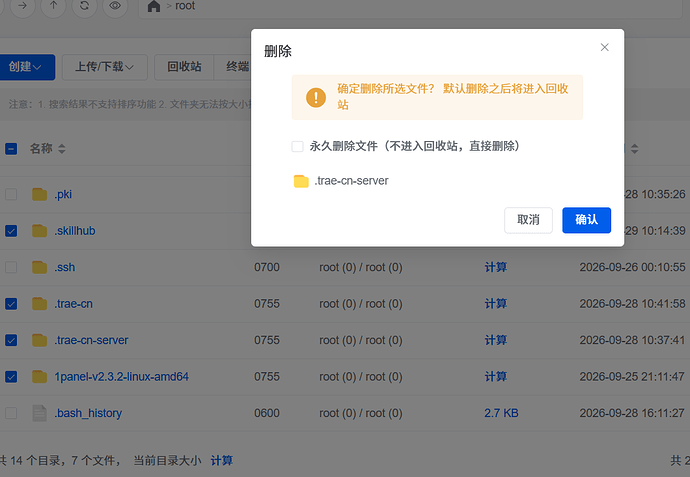
Task: Uncheck the .trae-cn row checkbox
Action: (x=11, y=304)
